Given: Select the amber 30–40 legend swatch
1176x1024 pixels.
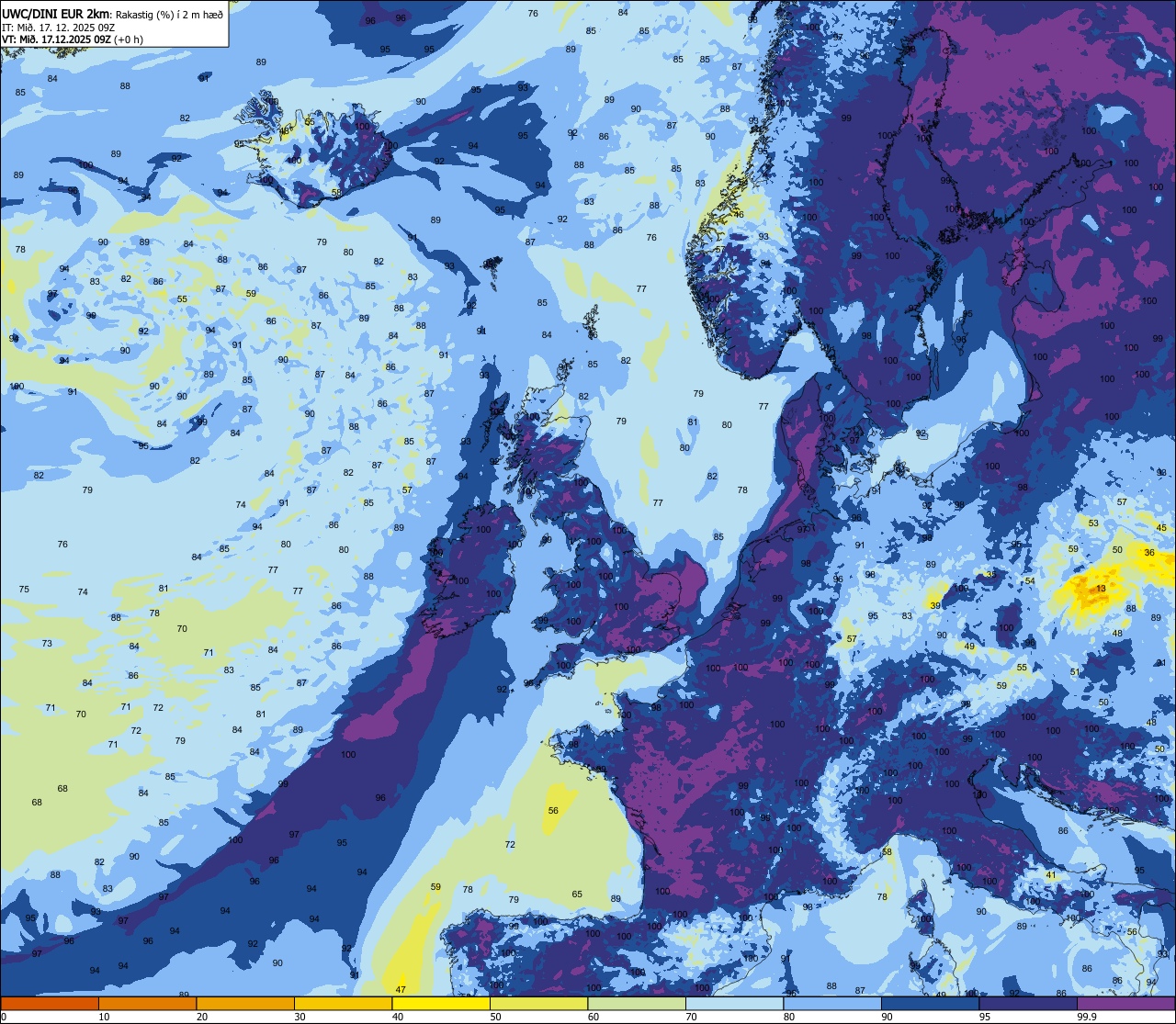Looking at the screenshot, I should tap(343, 1003).
